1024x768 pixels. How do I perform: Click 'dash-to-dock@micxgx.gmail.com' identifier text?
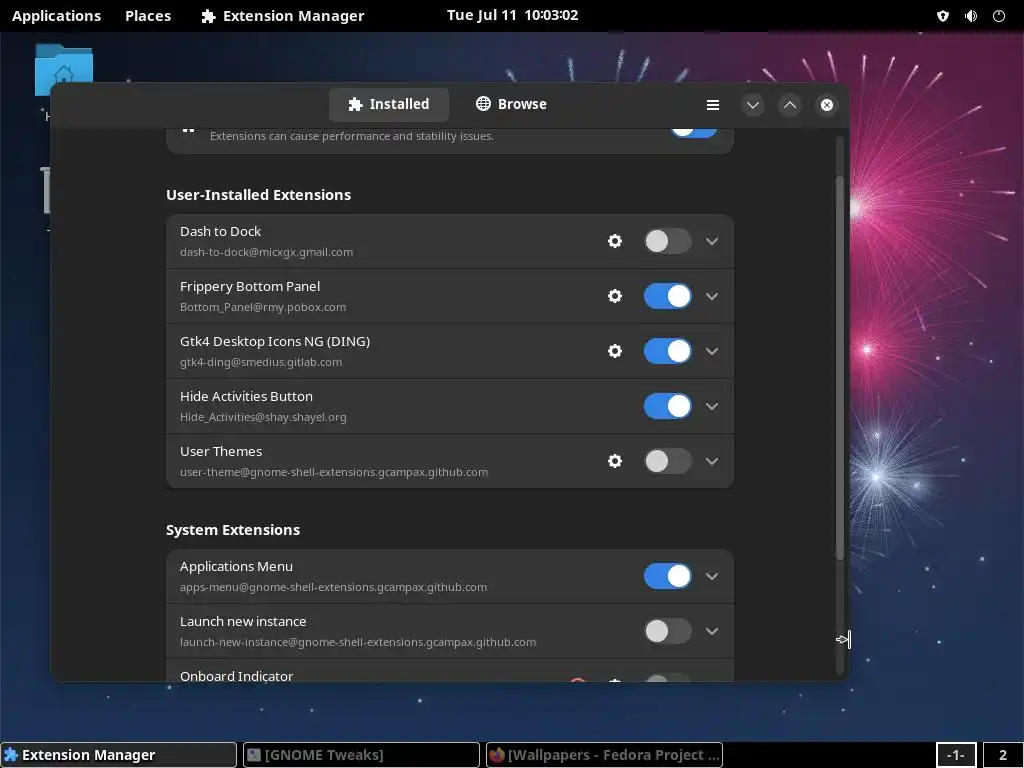tap(266, 252)
